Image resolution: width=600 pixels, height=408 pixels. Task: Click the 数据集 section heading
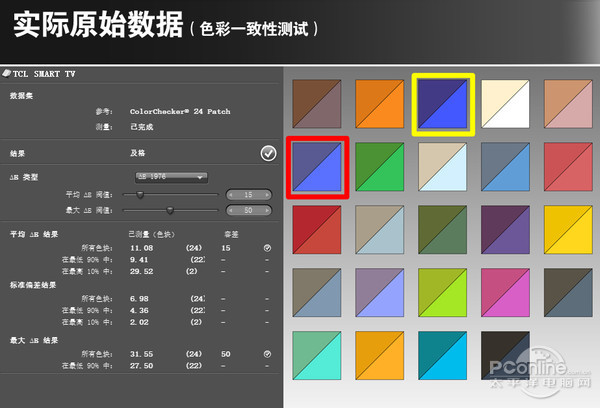click(x=21, y=96)
